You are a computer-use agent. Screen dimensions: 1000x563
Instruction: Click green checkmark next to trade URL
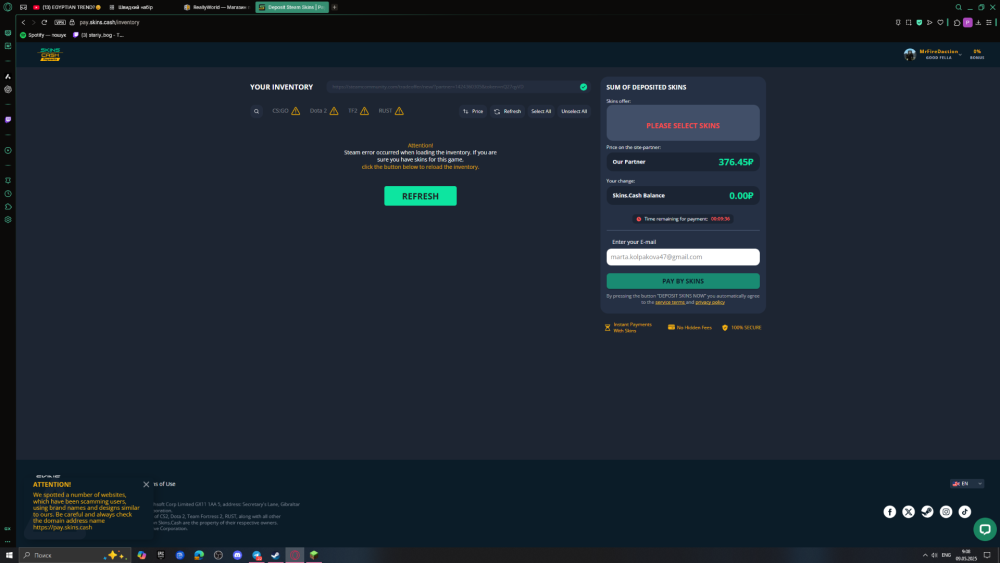coord(584,87)
